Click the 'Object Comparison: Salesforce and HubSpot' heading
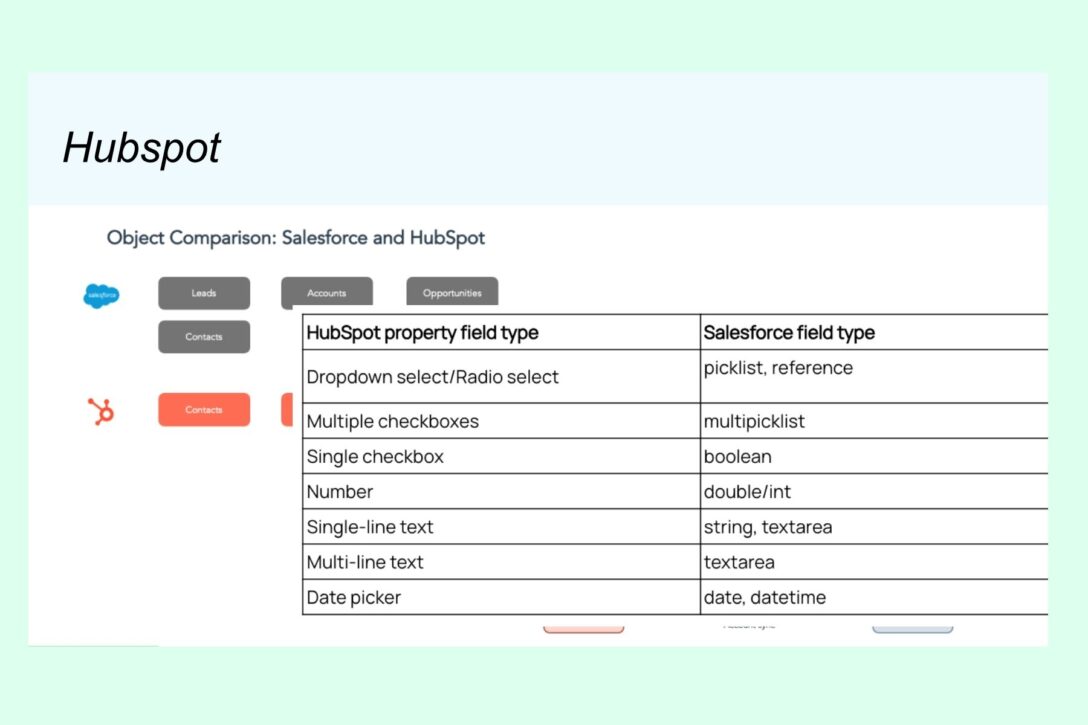The height and width of the screenshot is (725, 1088). (x=296, y=238)
